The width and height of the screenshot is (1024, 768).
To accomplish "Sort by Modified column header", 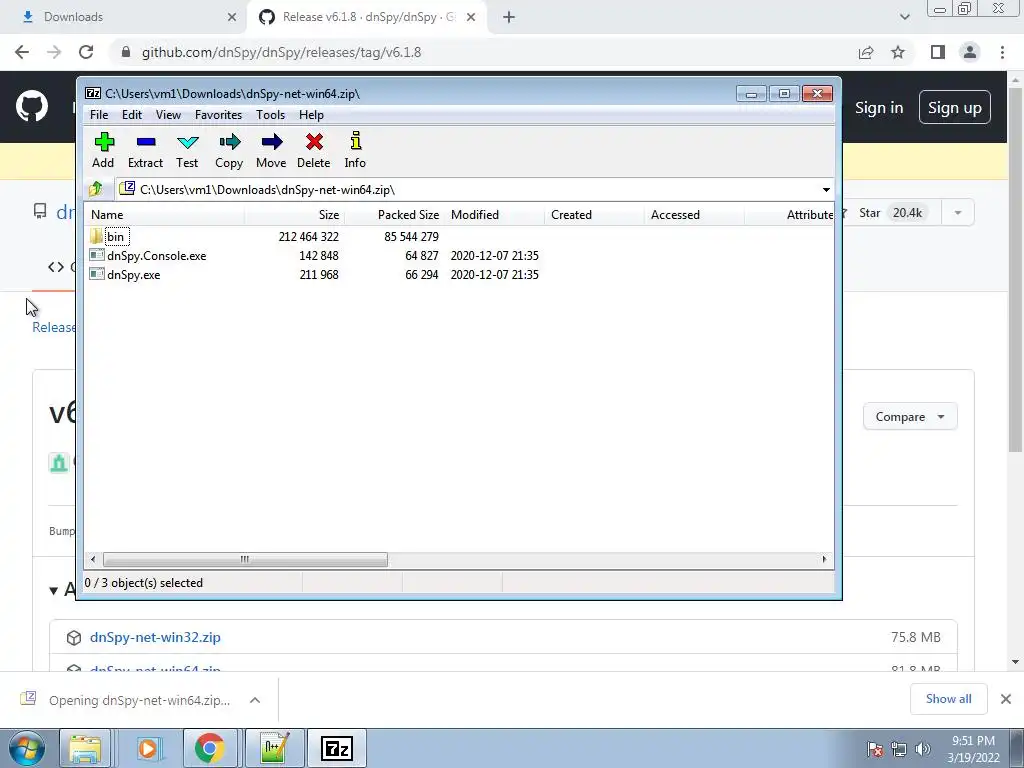I will pyautogui.click(x=494, y=215).
